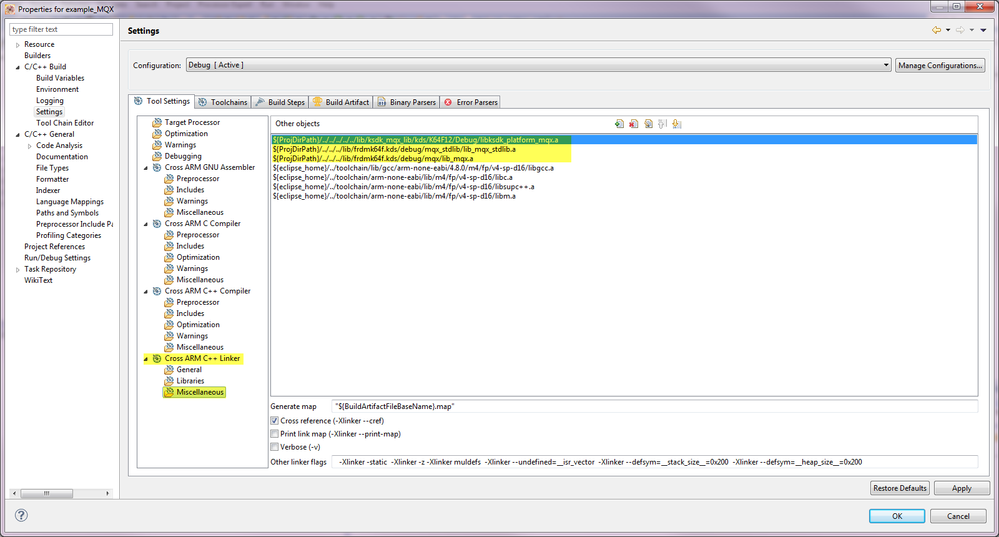Add a new entry to Other objects
The height and width of the screenshot is (537, 999).
(619, 124)
